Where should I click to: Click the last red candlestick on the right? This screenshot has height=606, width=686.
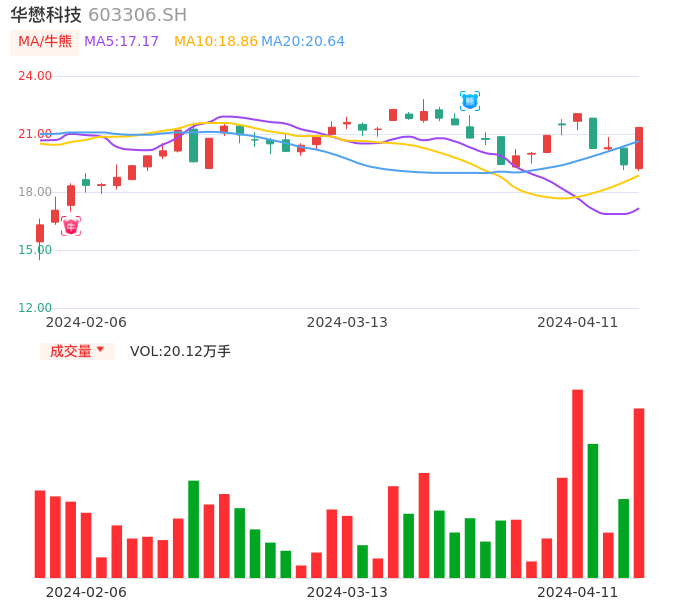point(639,148)
